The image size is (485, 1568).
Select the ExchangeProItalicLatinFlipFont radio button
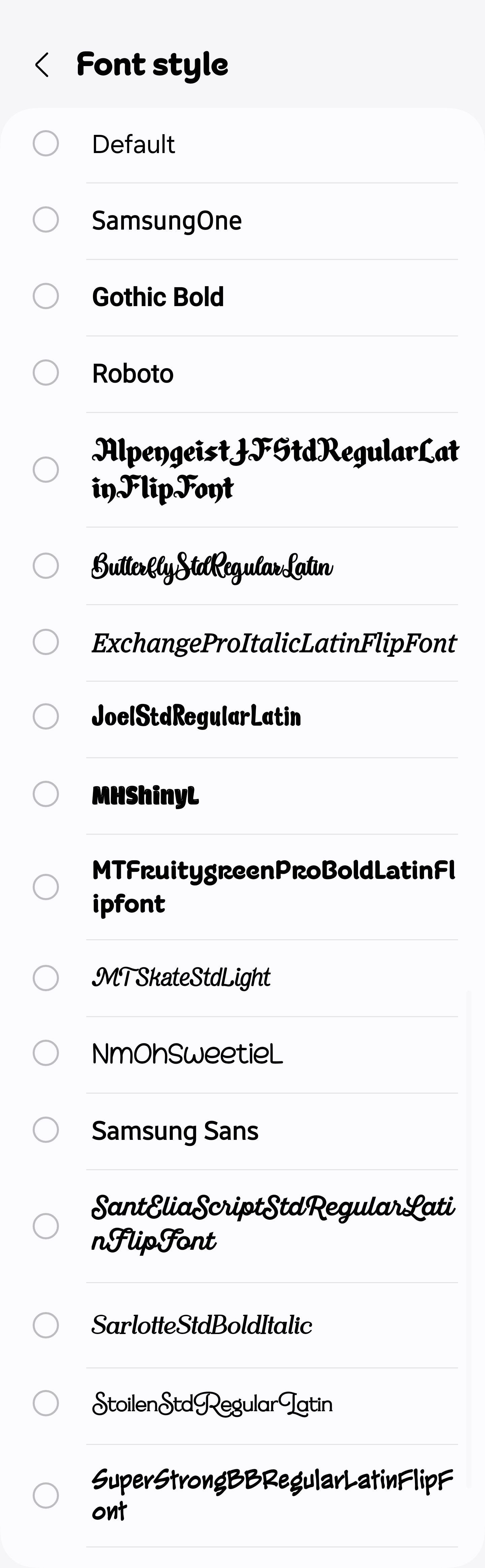pyautogui.click(x=45, y=642)
